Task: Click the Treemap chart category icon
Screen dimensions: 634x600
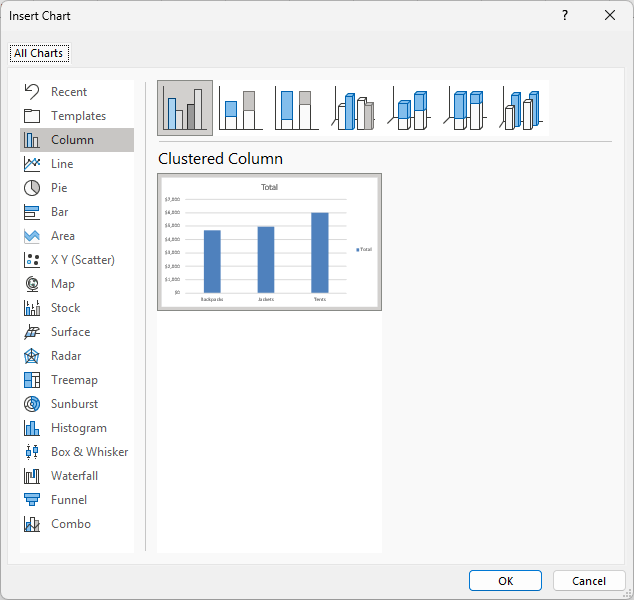Action: [x=32, y=380]
